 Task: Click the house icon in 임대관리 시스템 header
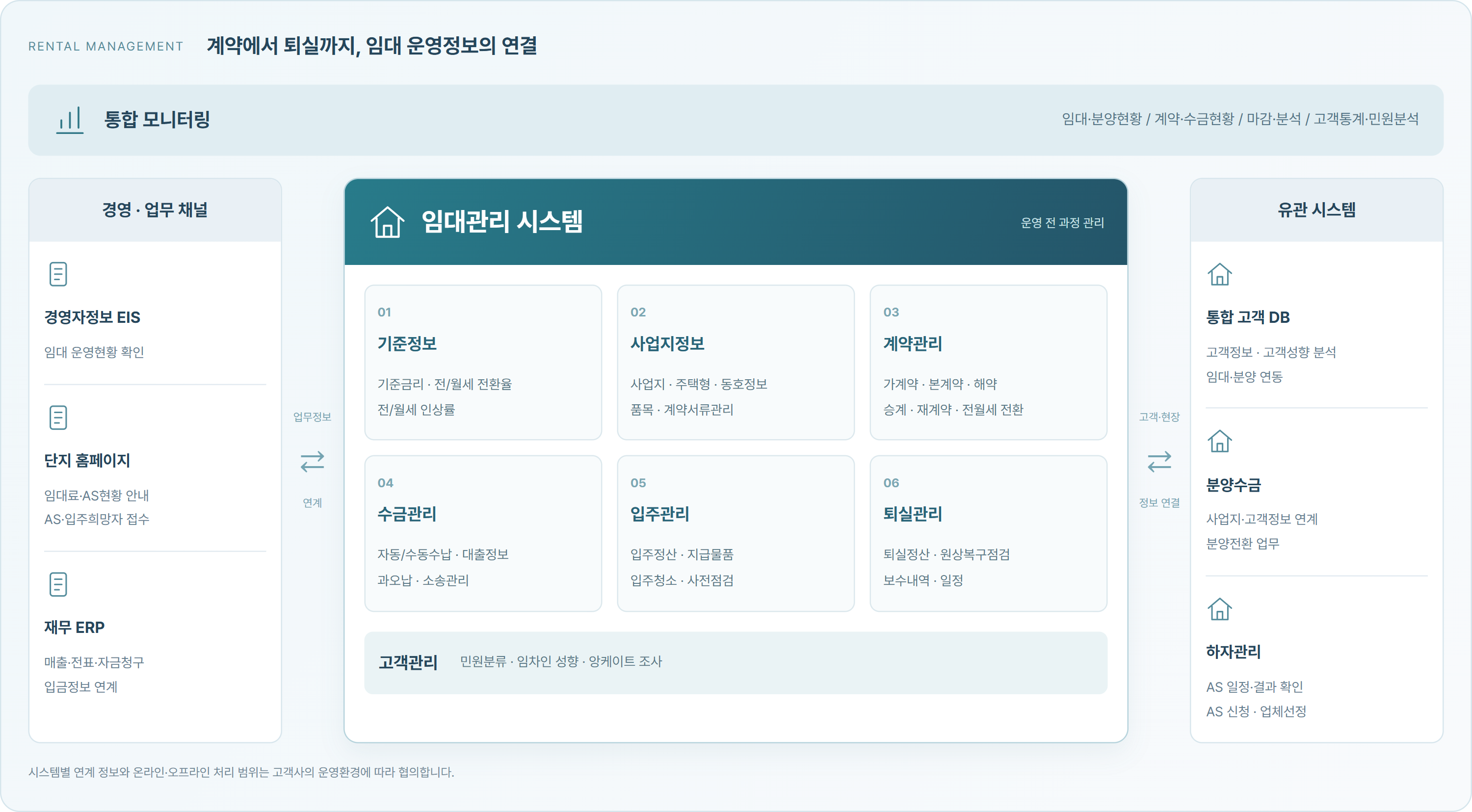(388, 222)
